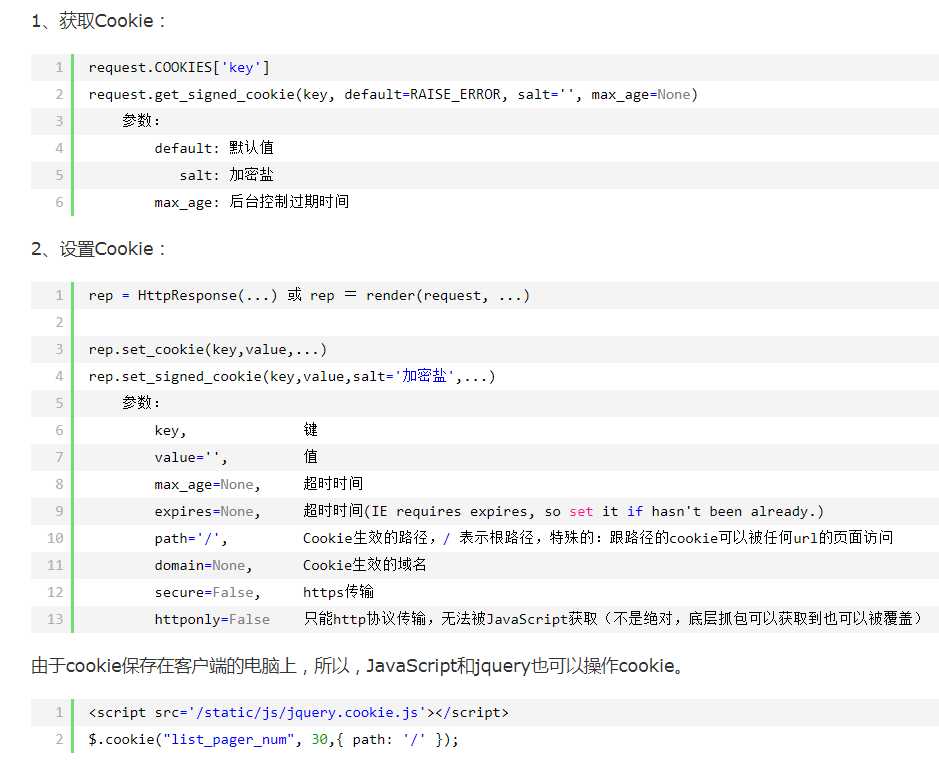Image resolution: width=939 pixels, height=761 pixels.
Task: Click the $.cookie("list_pager_num") code line
Action: tap(273, 739)
